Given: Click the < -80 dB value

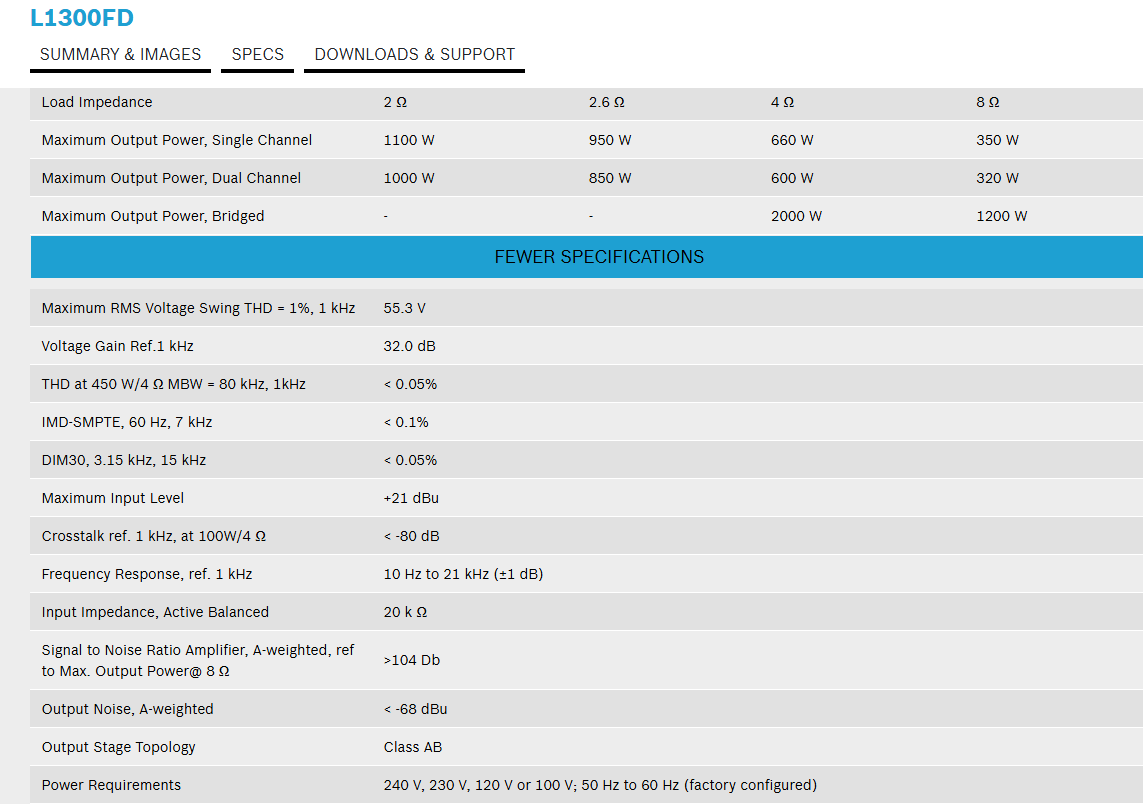Looking at the screenshot, I should point(412,536).
